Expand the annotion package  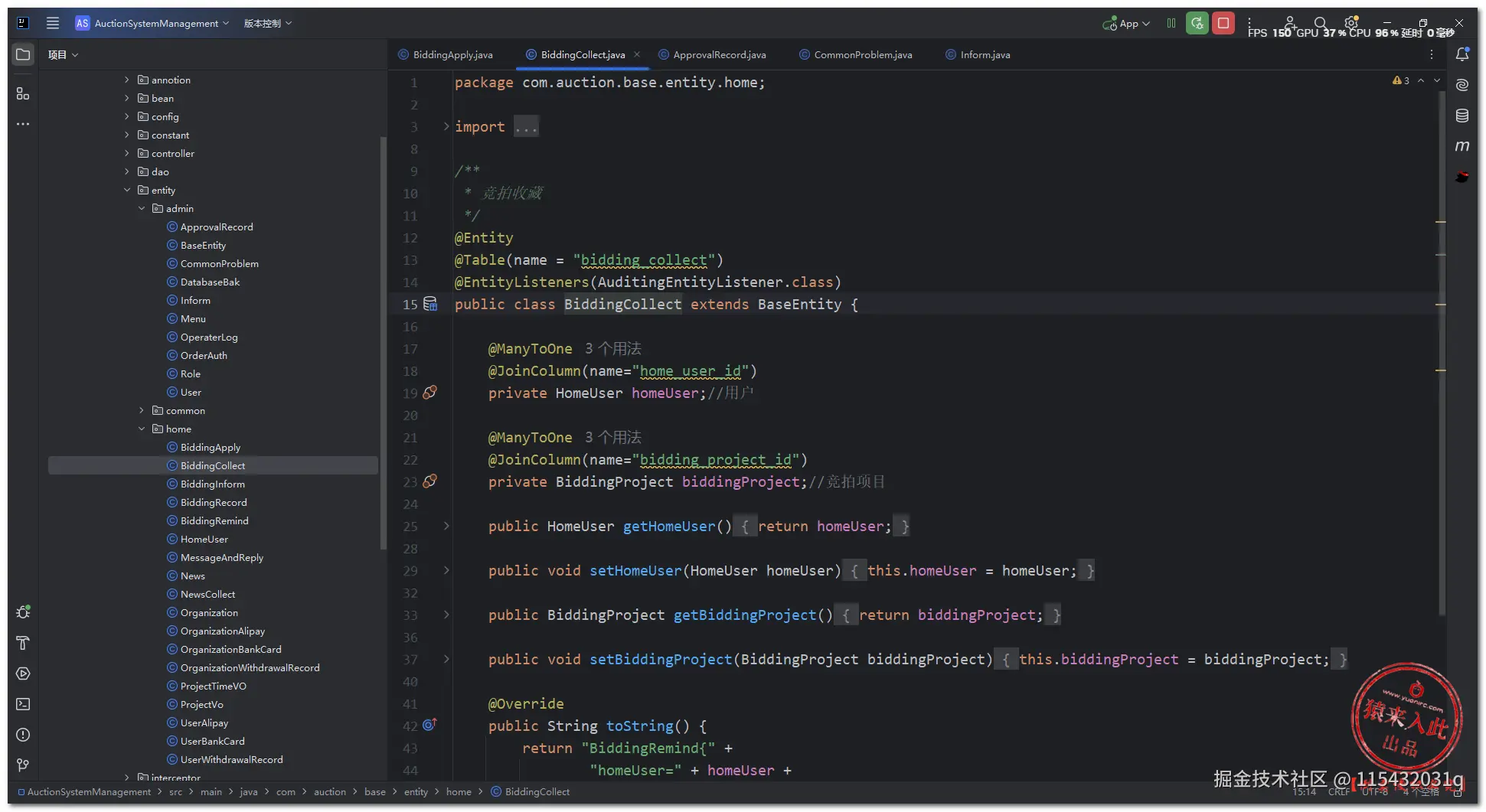click(127, 80)
